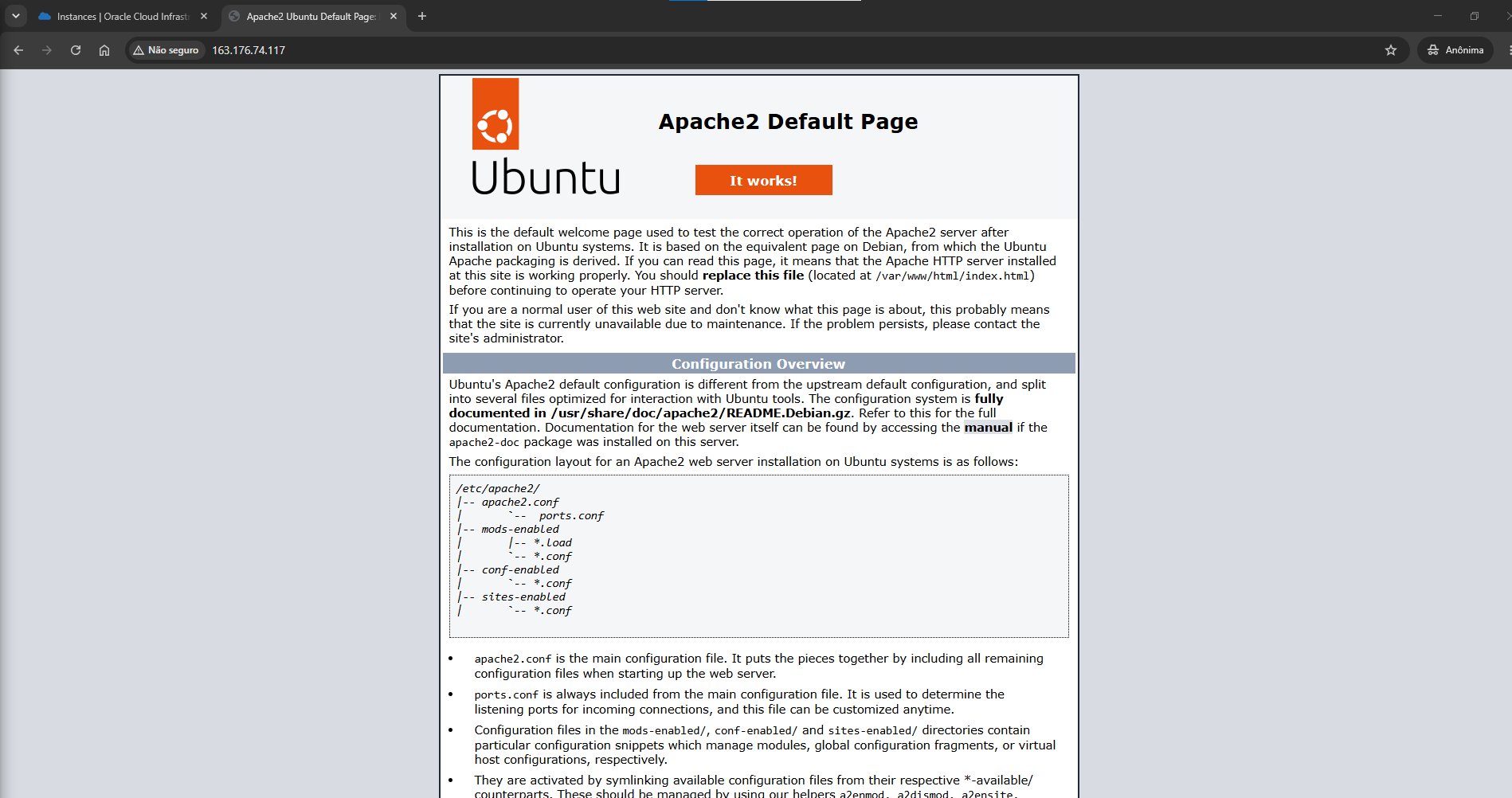1512x798 pixels.
Task: Click 'mods-enabled' in the config tree
Action: tap(520, 530)
